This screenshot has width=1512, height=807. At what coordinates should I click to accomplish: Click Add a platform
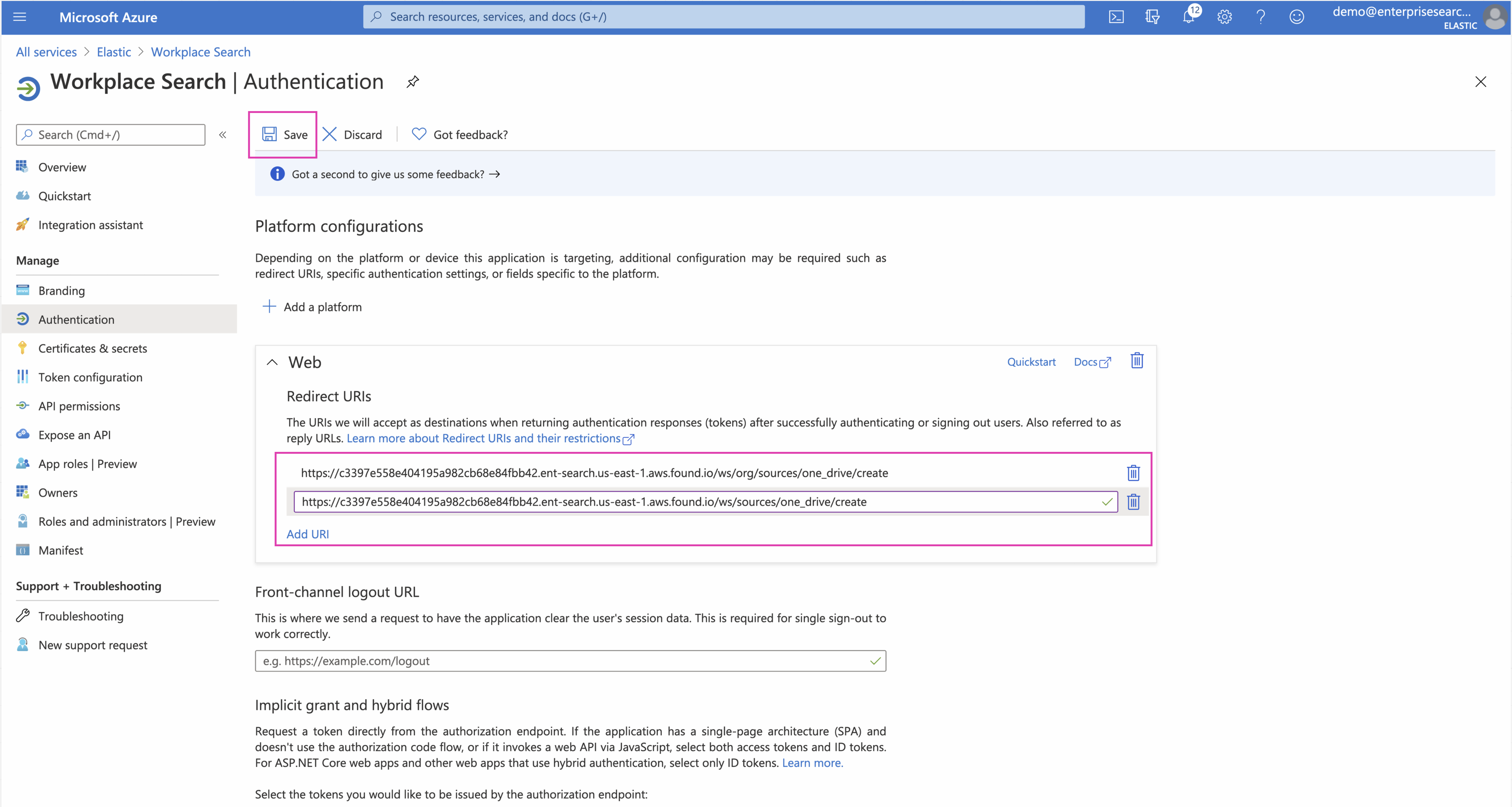[x=312, y=307]
